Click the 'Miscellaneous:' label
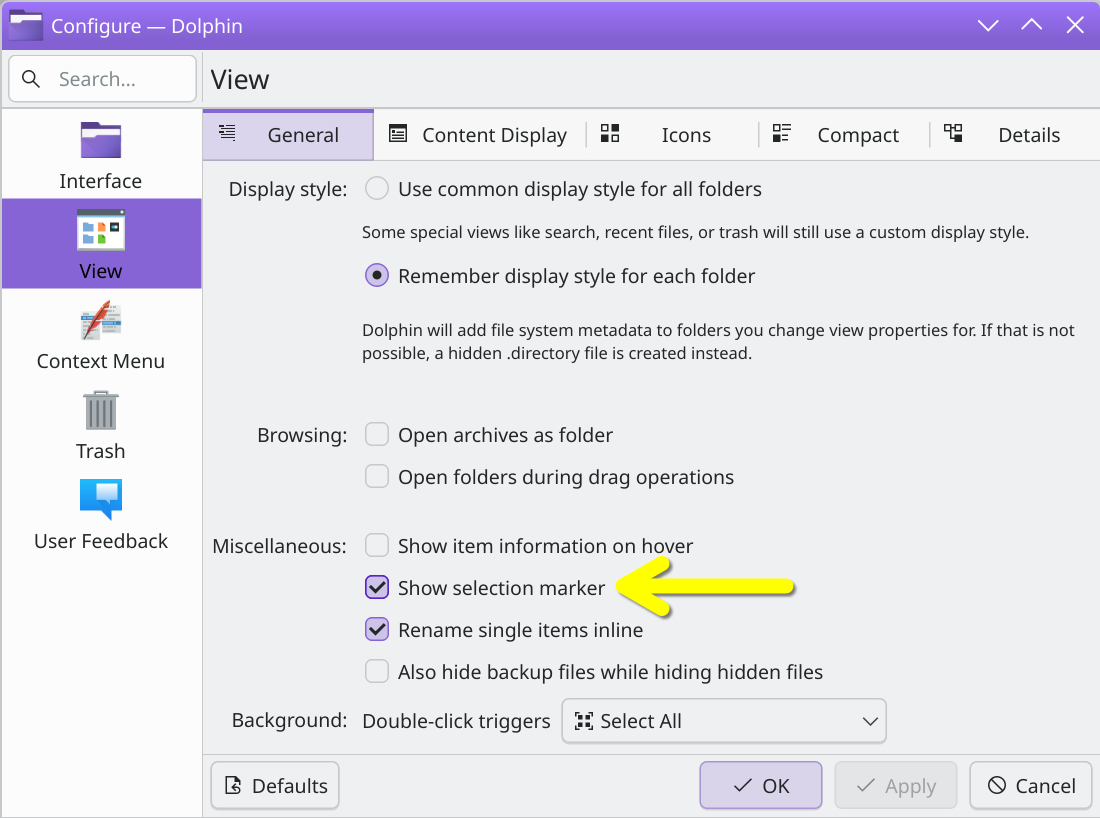 (279, 546)
